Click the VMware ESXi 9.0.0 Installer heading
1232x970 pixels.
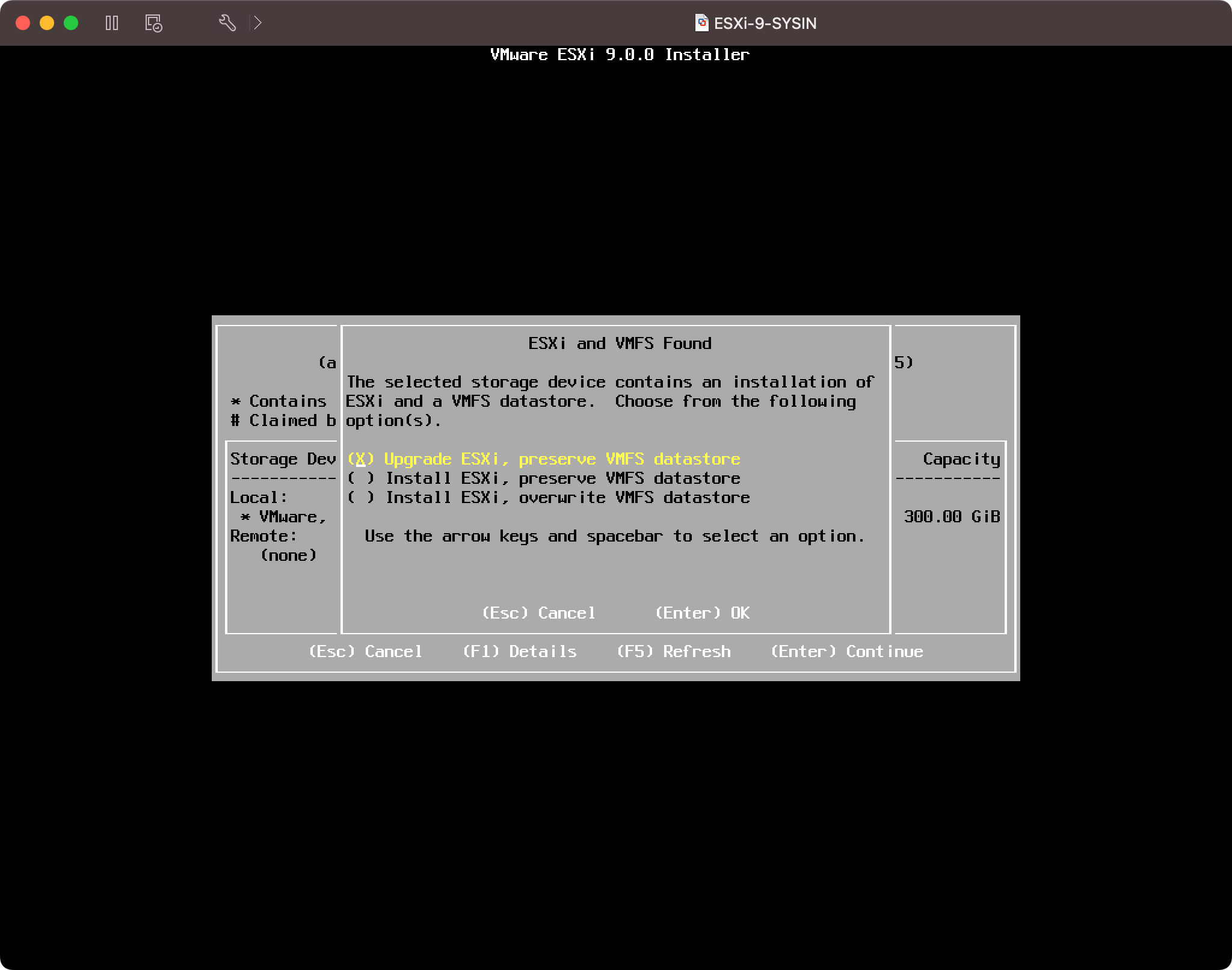pos(620,55)
